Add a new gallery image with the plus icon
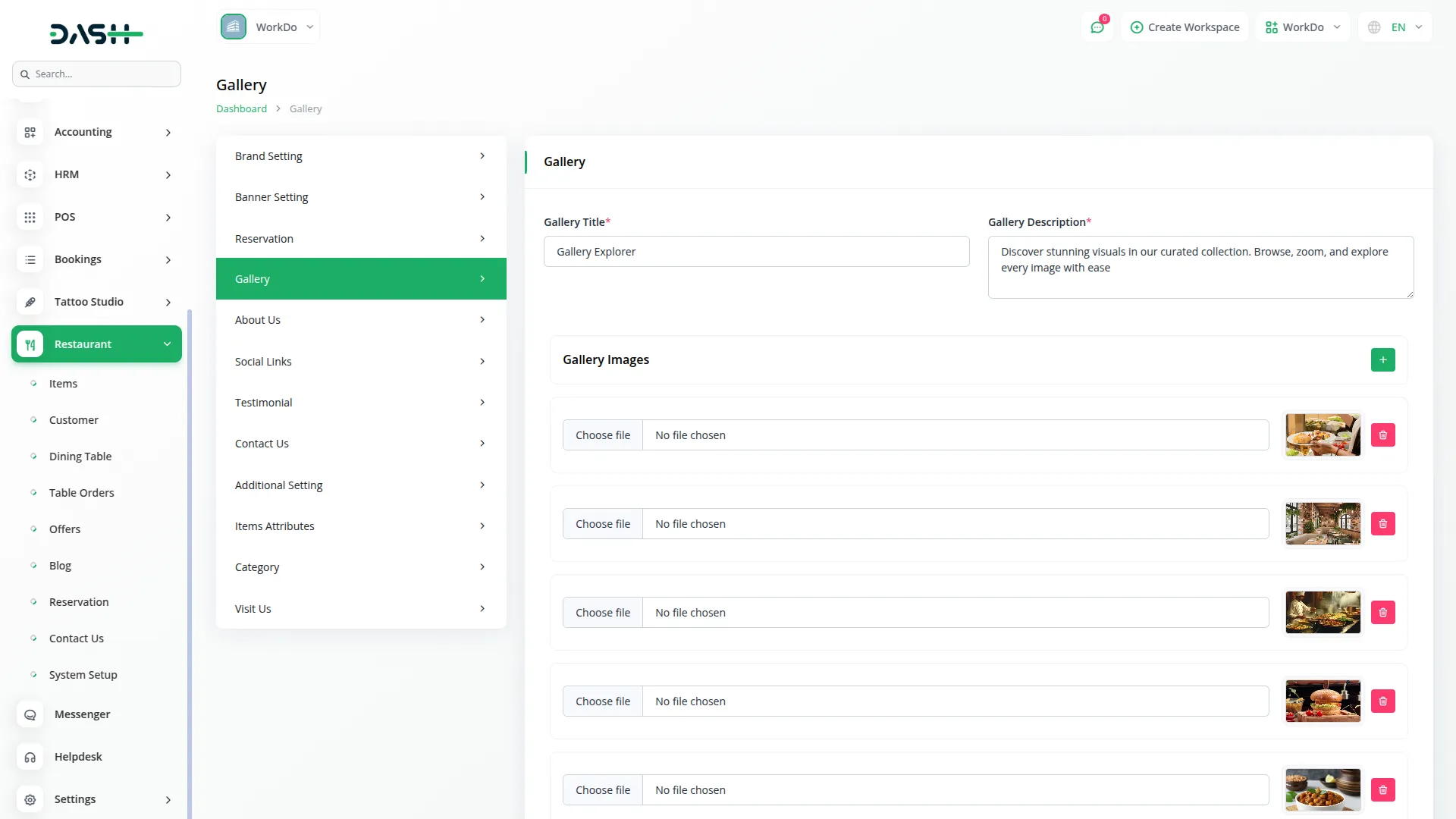 1383,359
